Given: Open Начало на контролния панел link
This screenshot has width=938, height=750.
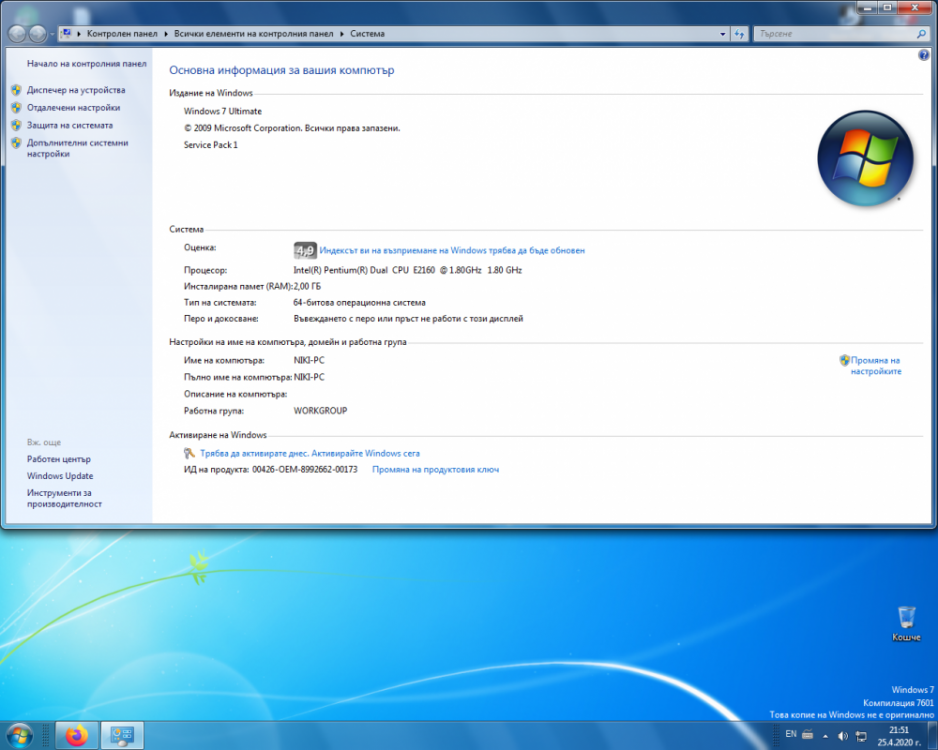Looking at the screenshot, I should 87,63.
